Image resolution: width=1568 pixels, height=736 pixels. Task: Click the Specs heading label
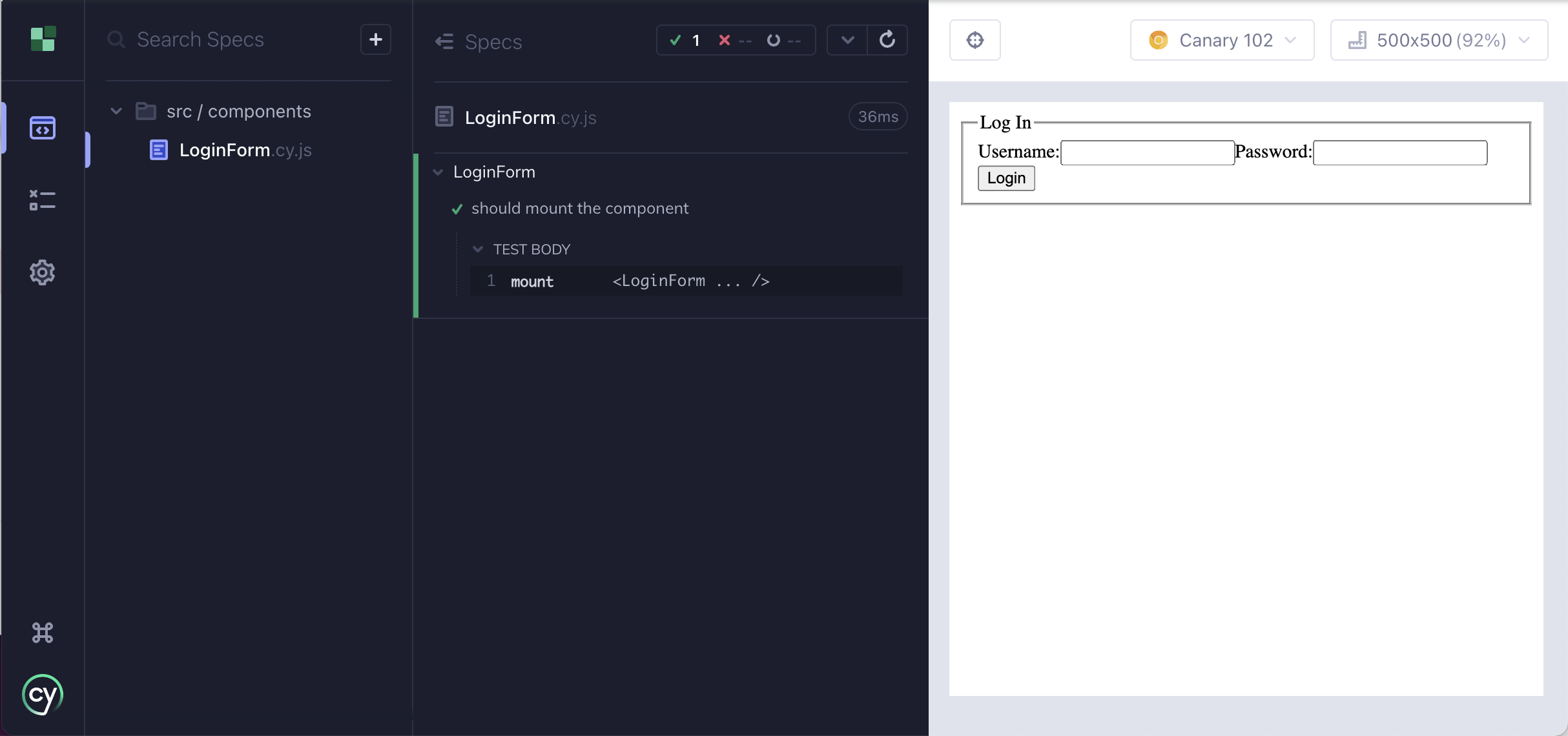493,41
